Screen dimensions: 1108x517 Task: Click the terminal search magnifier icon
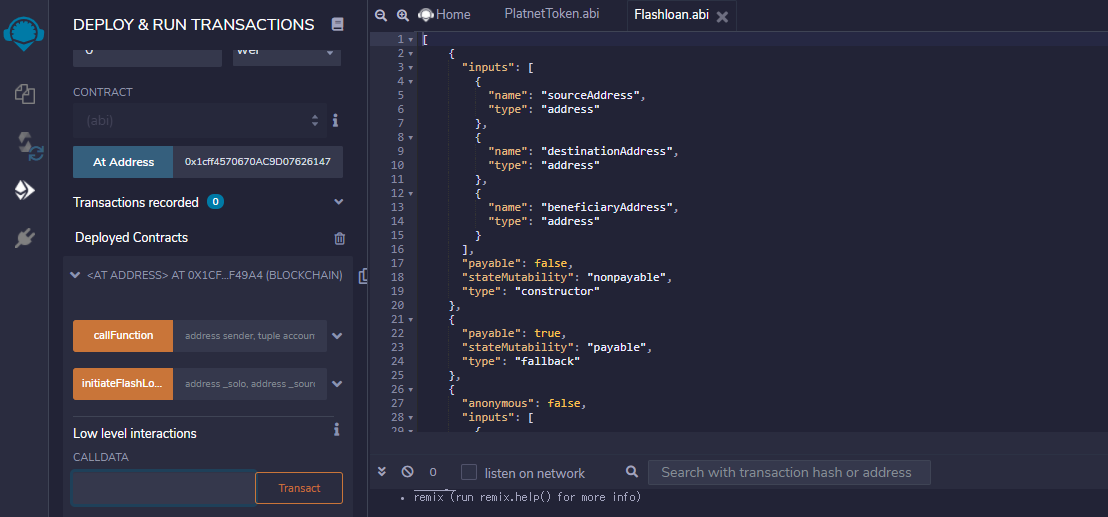coord(632,471)
